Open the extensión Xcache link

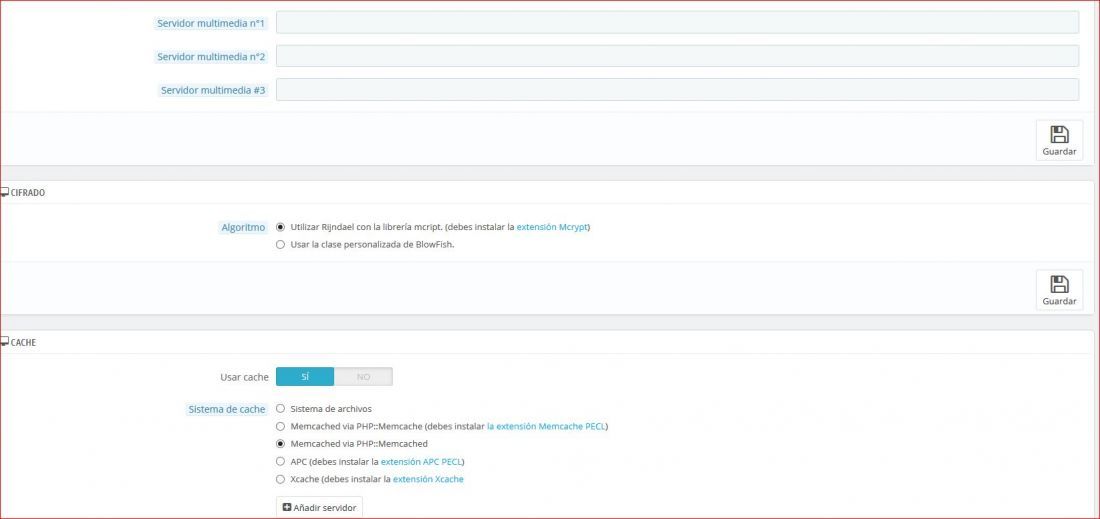(x=428, y=479)
